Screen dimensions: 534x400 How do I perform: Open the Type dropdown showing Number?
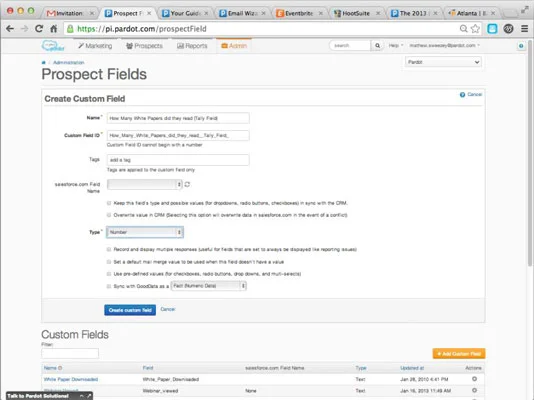[145, 232]
